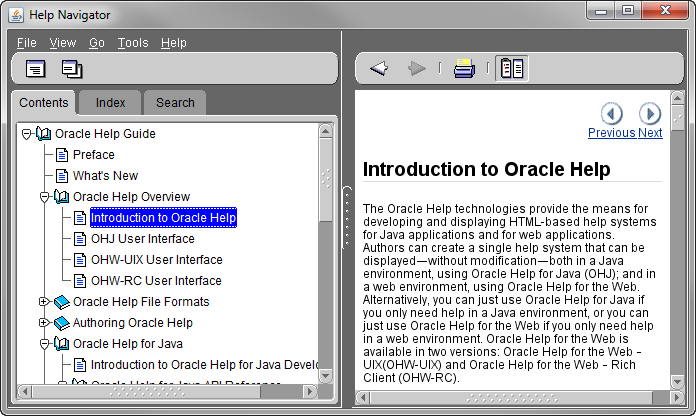Click the contents tree up scroll arrow
Viewport: 696px width, 416px height.
(326, 131)
